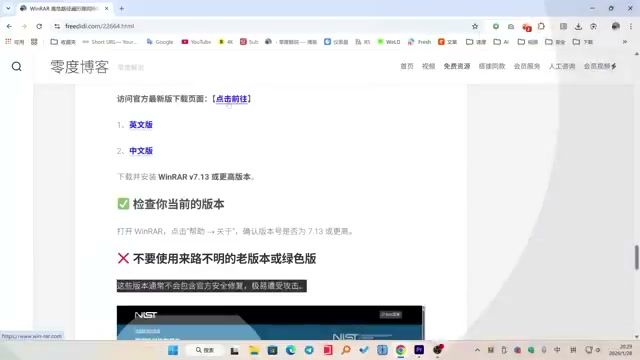The width and height of the screenshot is (640, 360).
Task: Open the WeLD bookmark
Action: pyautogui.click(x=389, y=42)
